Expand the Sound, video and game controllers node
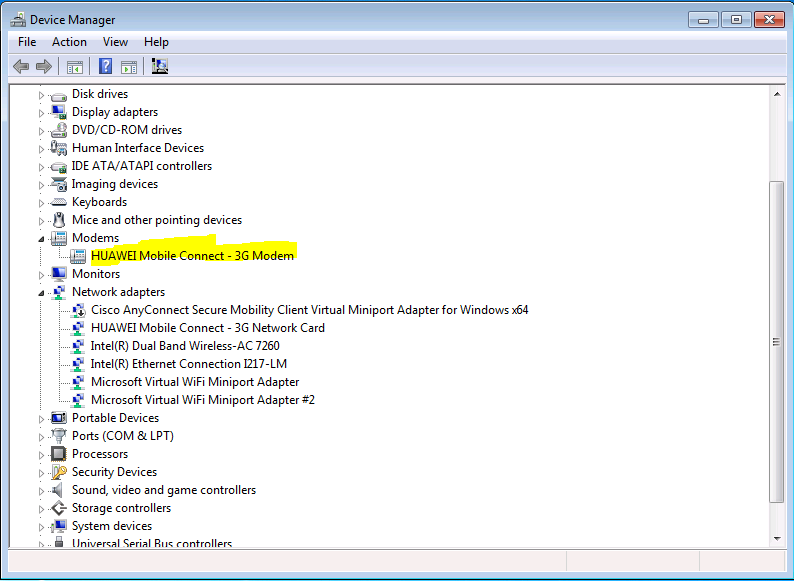Screen dimensions: 794x581 [x=42, y=491]
